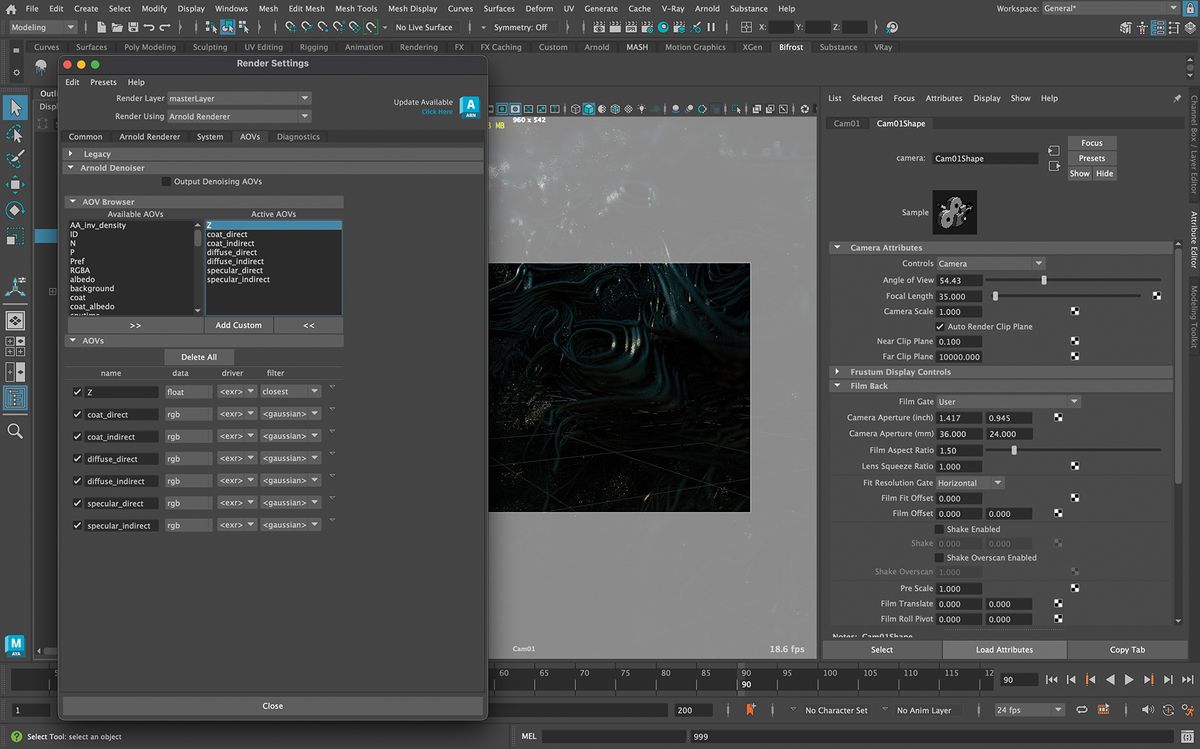Select the Scale tool

point(15,236)
